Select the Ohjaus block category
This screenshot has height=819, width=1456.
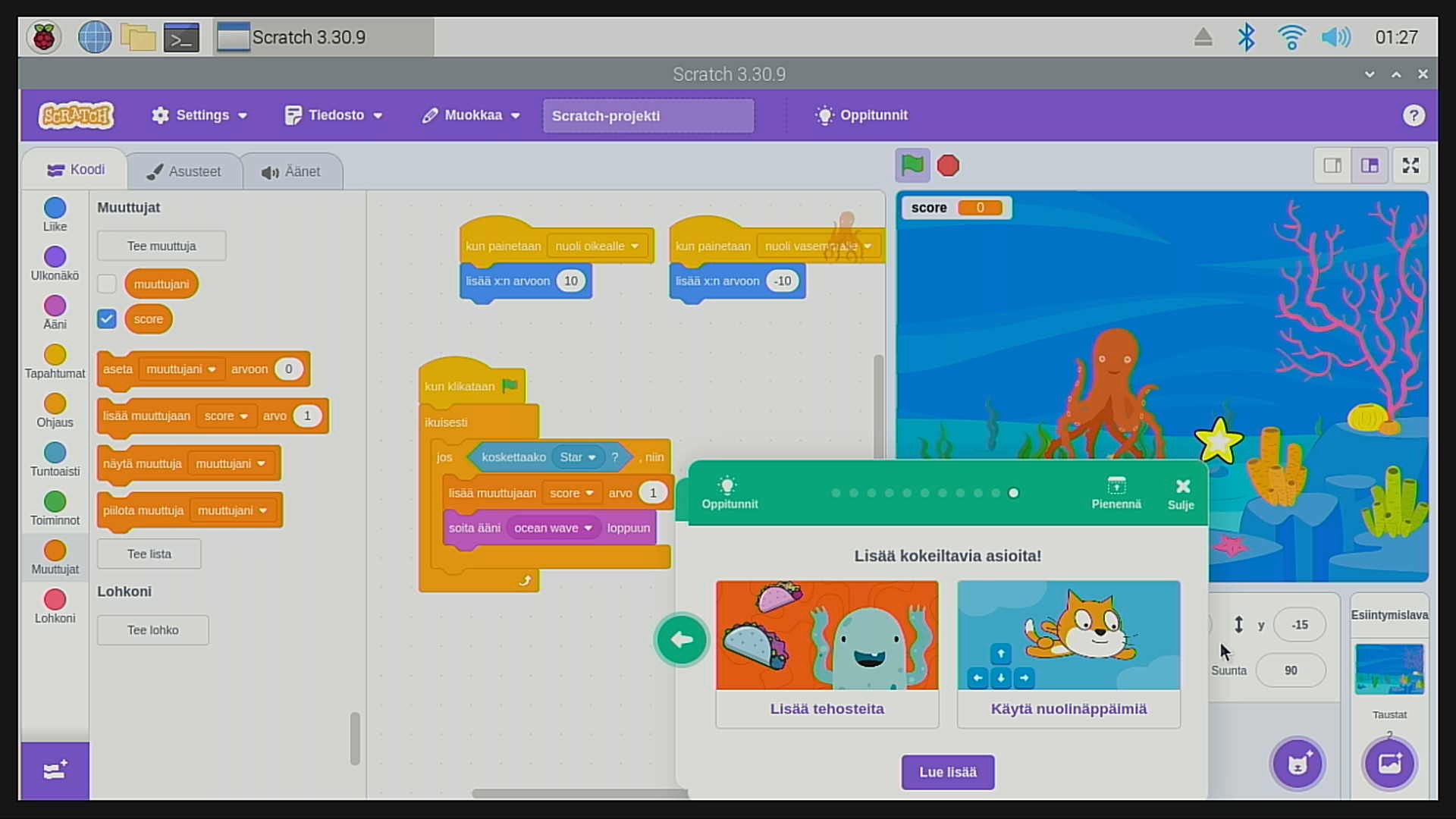point(55,411)
